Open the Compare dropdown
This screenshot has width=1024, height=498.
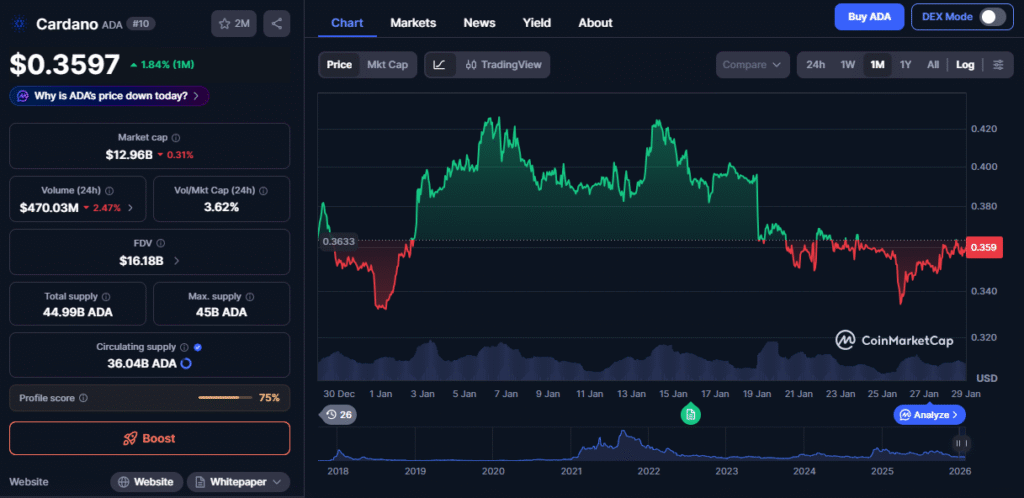pos(751,65)
